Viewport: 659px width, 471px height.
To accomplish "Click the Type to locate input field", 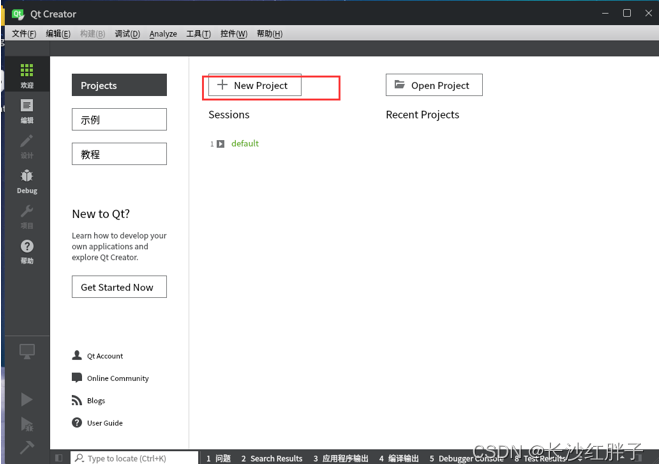I will coord(134,458).
